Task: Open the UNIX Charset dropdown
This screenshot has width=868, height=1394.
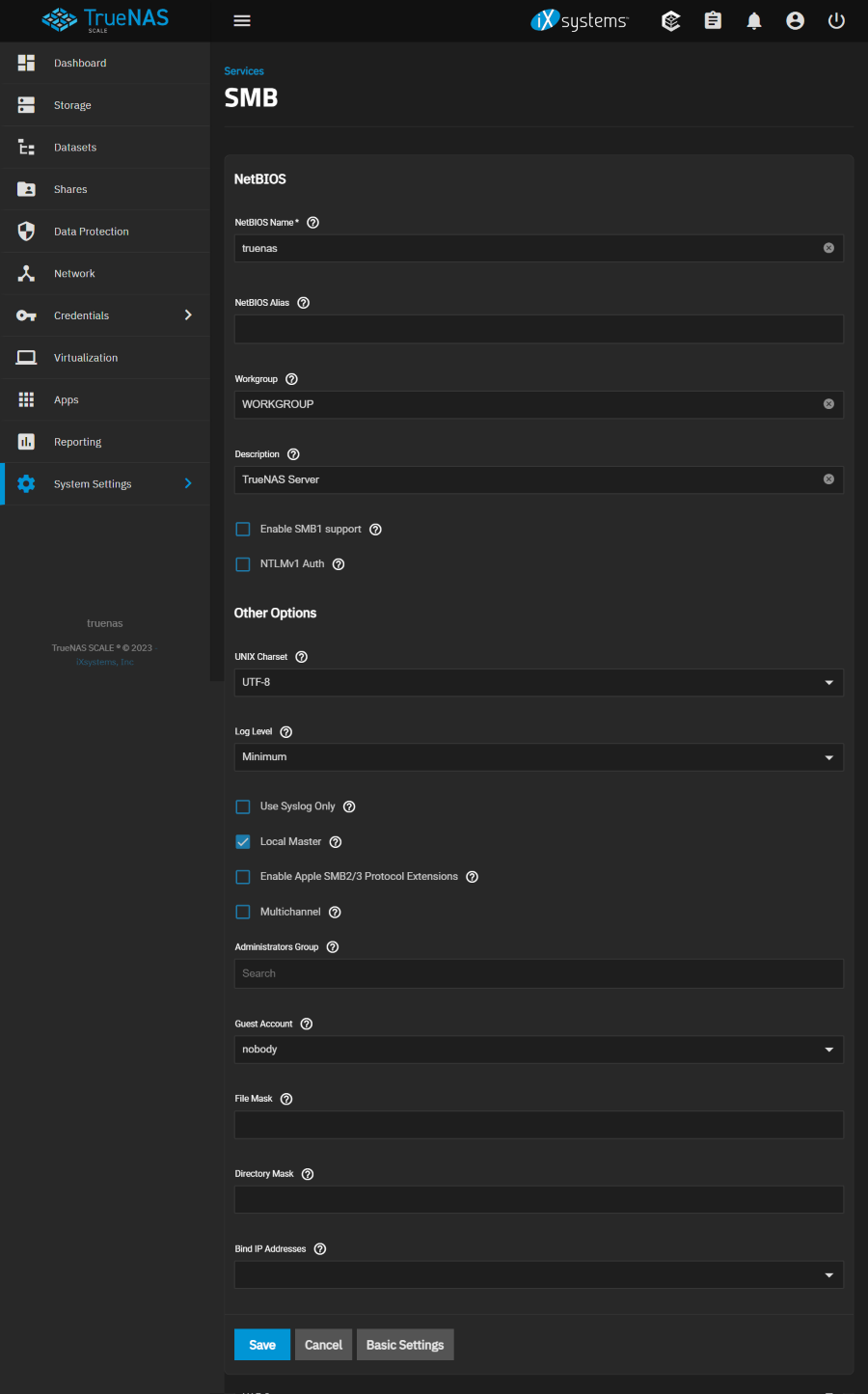Action: (x=538, y=682)
